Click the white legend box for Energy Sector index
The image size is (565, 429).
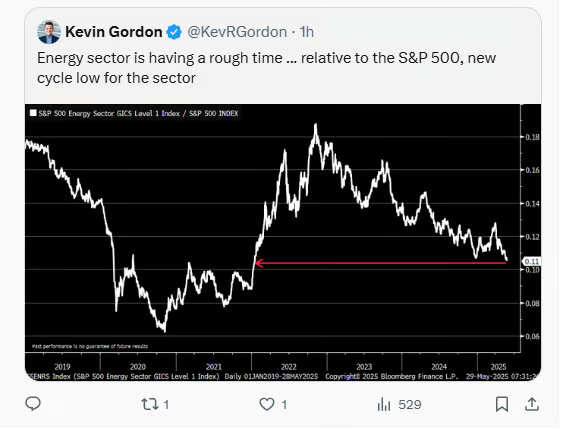tap(33, 113)
